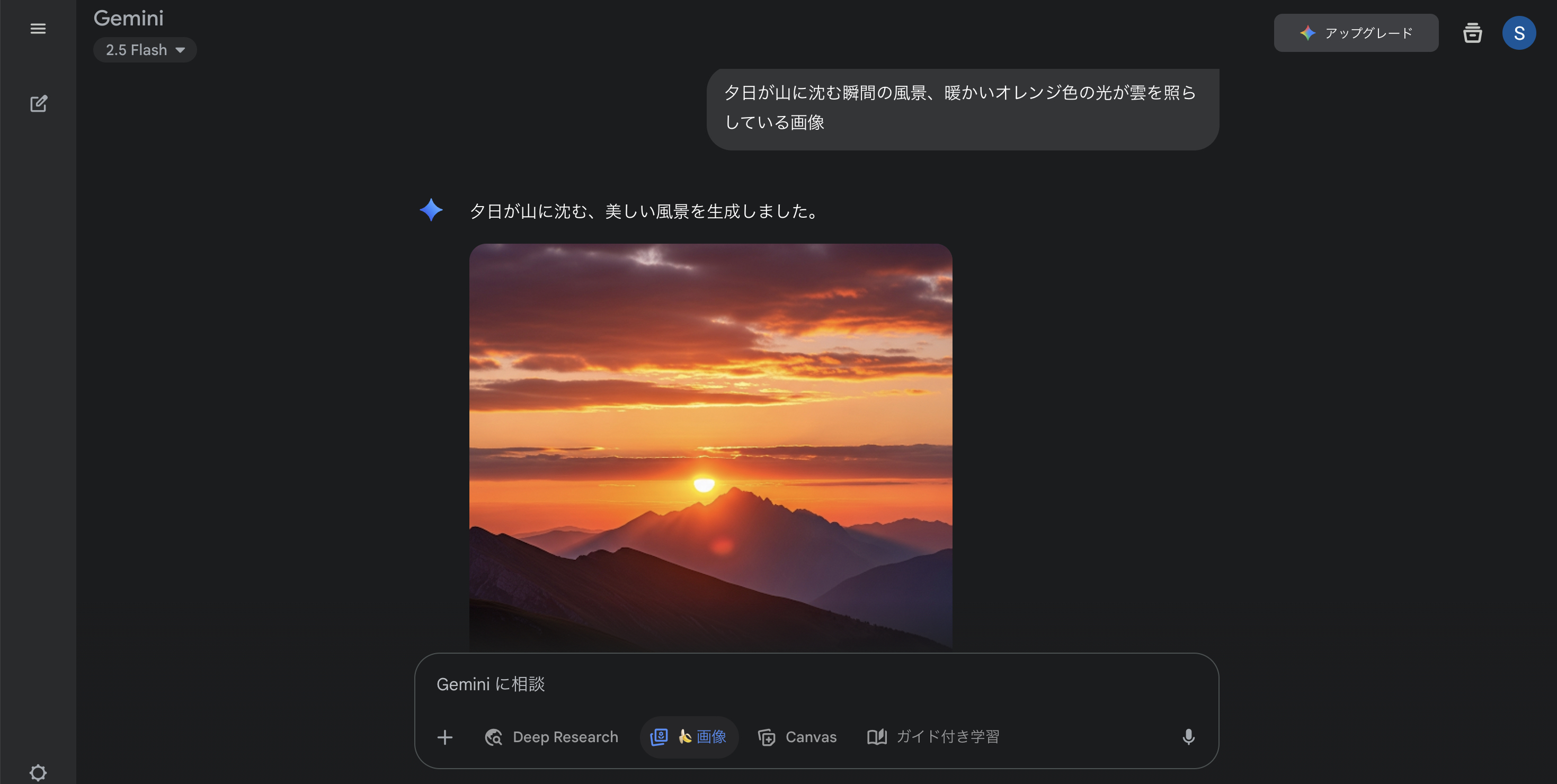The width and height of the screenshot is (1557, 784).
Task: Open the stacked tray icon near avatar
Action: [1472, 33]
